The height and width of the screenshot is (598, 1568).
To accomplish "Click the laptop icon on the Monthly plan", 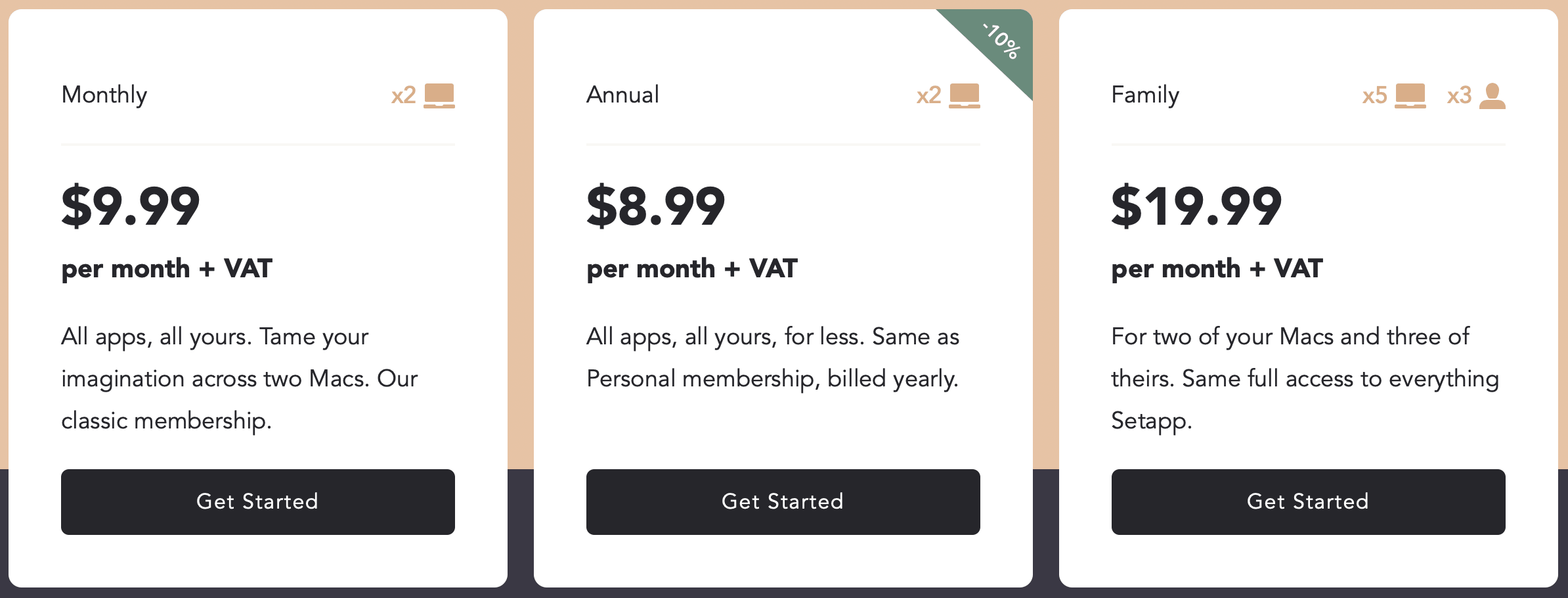I will click(439, 96).
